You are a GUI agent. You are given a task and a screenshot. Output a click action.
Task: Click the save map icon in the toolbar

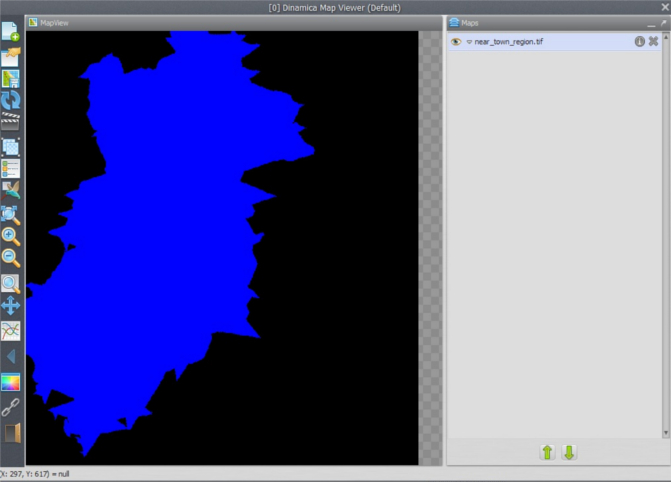11,79
